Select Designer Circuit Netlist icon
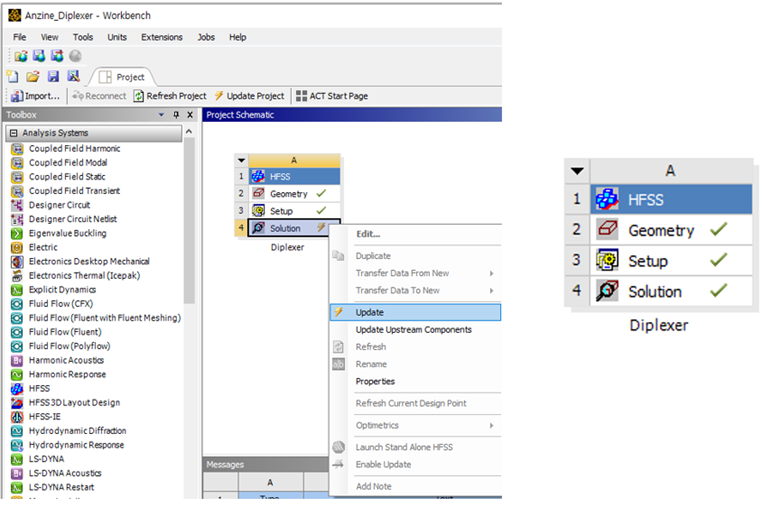Image resolution: width=762 pixels, height=507 pixels. (x=17, y=219)
